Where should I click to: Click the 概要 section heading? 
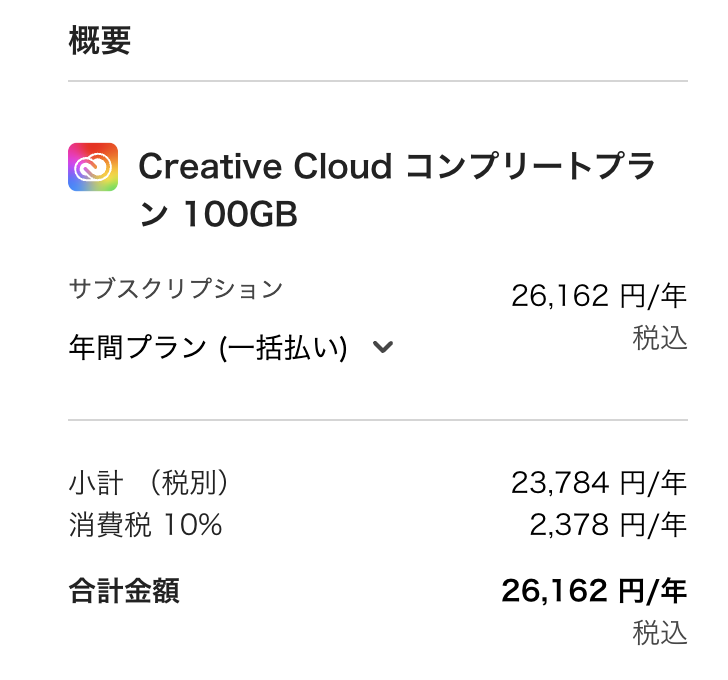click(100, 41)
